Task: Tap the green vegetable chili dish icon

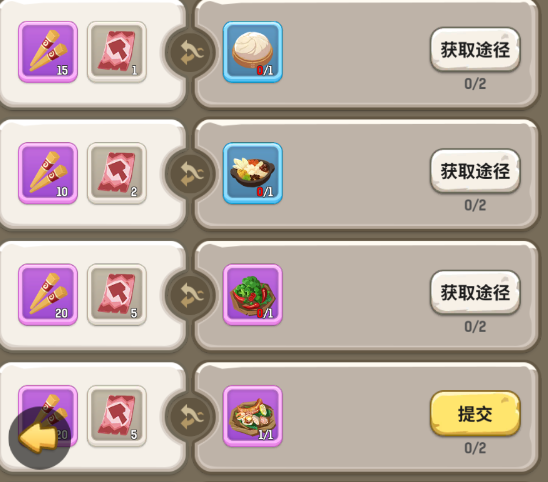Action: pyautogui.click(x=253, y=294)
